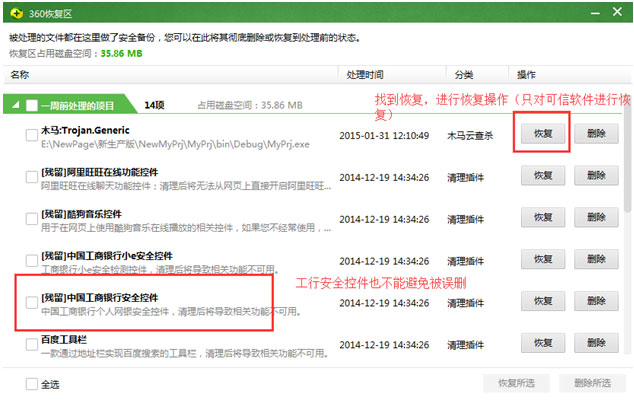The width and height of the screenshot is (634, 419).
Task: Check the 中国工商银行小e安全控件 checkbox
Action: (32, 260)
